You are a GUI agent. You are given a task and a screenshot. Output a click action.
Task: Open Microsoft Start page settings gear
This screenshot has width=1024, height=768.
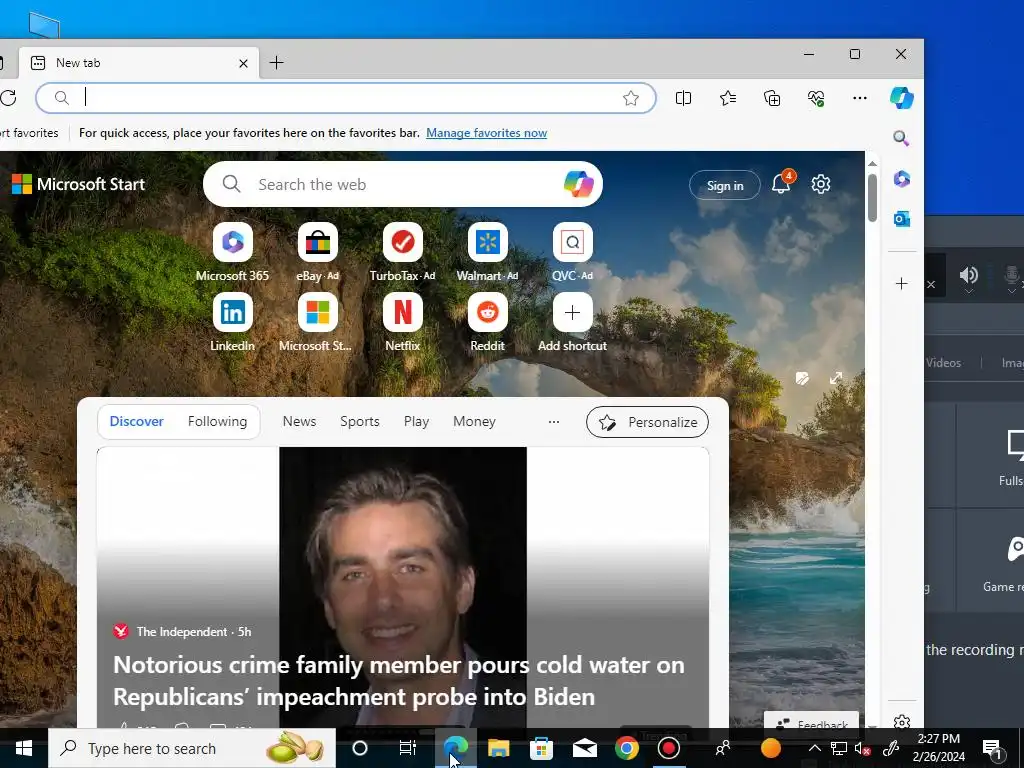click(821, 184)
